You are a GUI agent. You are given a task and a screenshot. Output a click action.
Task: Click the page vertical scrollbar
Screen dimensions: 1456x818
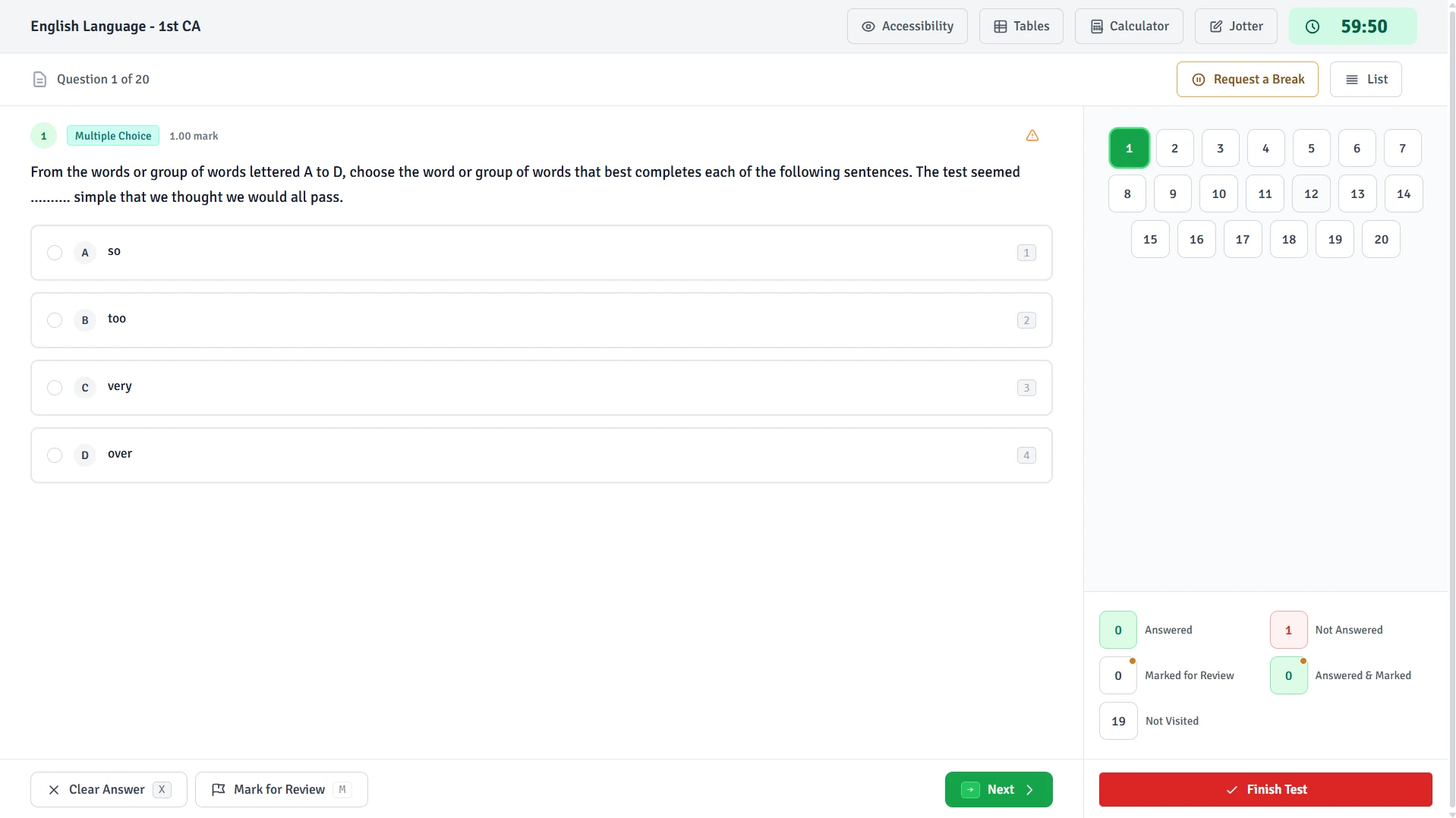[1451, 409]
